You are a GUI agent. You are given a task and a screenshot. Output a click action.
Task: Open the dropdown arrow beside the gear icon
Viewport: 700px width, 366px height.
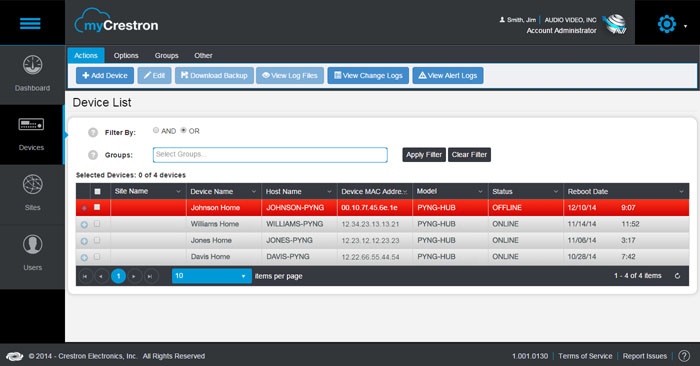point(685,26)
